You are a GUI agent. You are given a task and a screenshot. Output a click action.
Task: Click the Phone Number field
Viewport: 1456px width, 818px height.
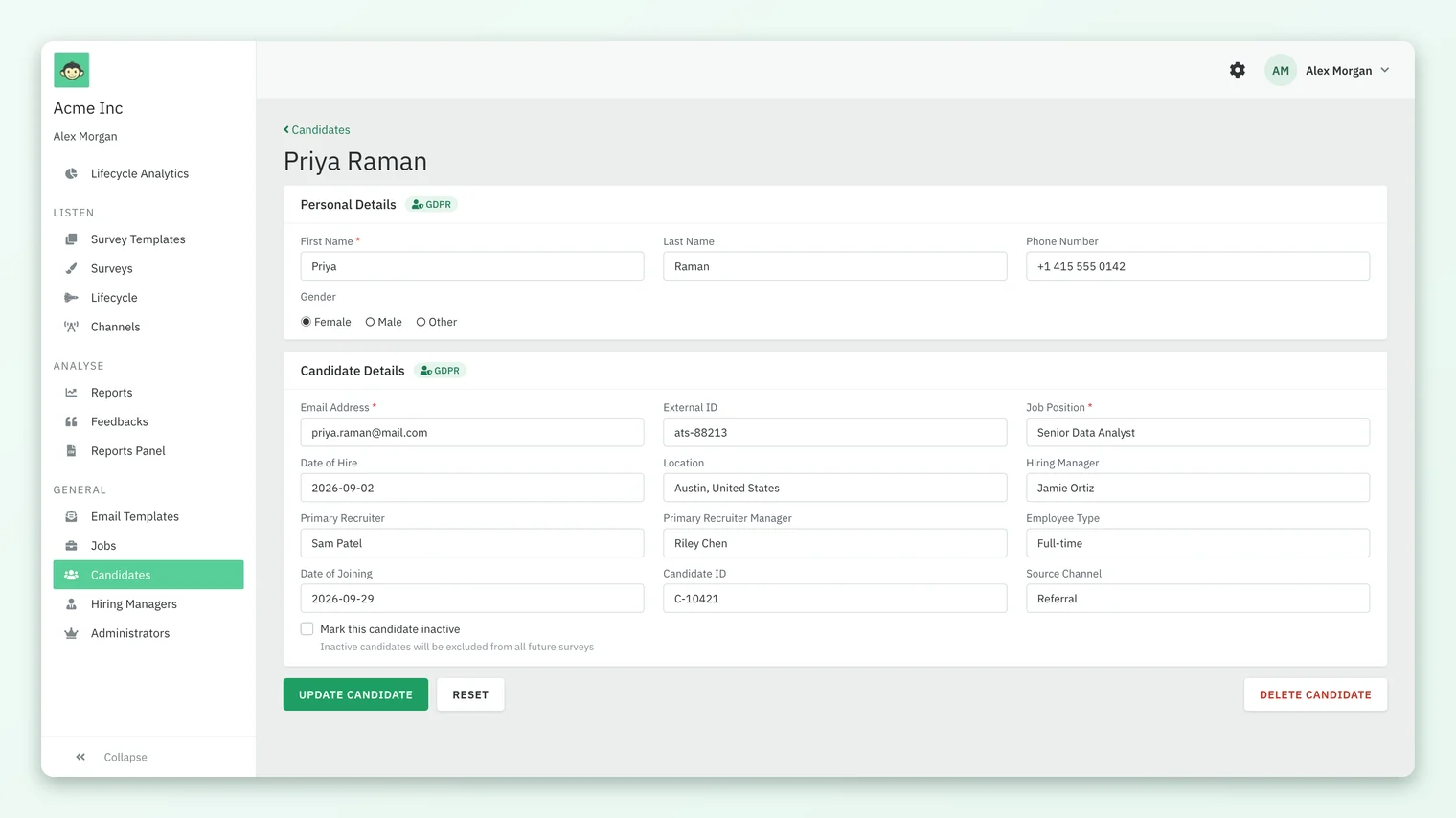click(x=1197, y=266)
